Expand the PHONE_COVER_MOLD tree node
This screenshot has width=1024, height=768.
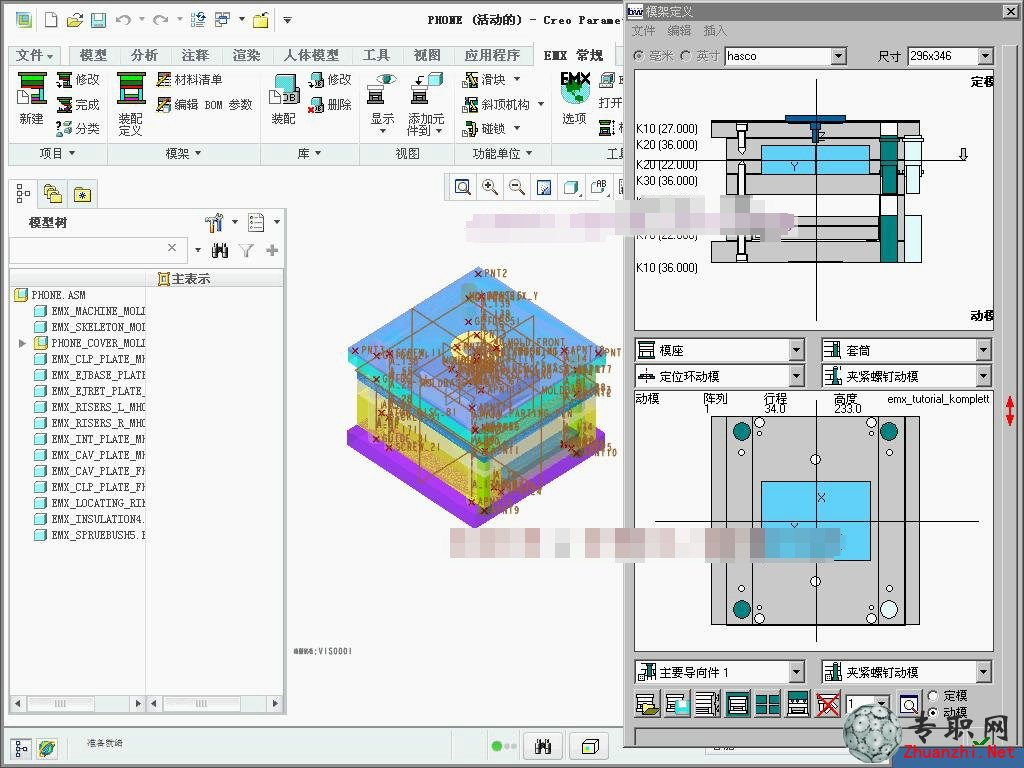pyautogui.click(x=22, y=343)
